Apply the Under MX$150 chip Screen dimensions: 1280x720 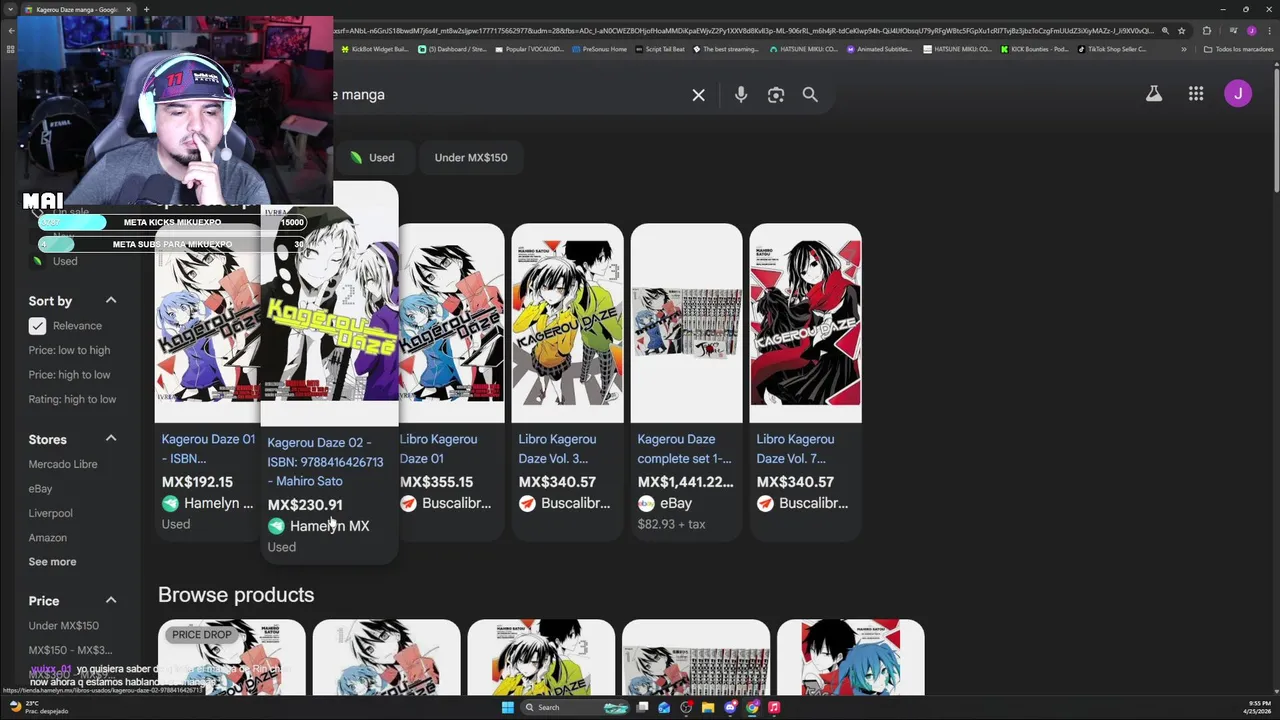tap(471, 157)
